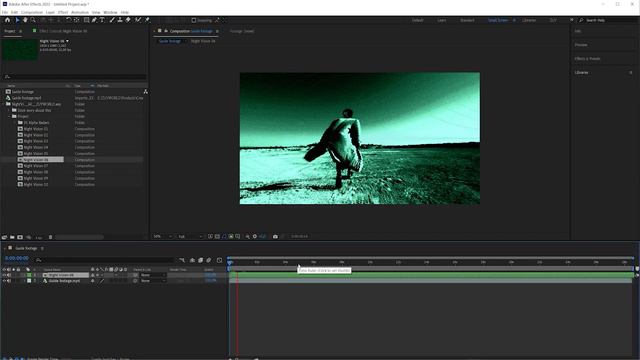Mute audio of Guide footage.mp4 layer
The image size is (640, 360).
coord(9,281)
